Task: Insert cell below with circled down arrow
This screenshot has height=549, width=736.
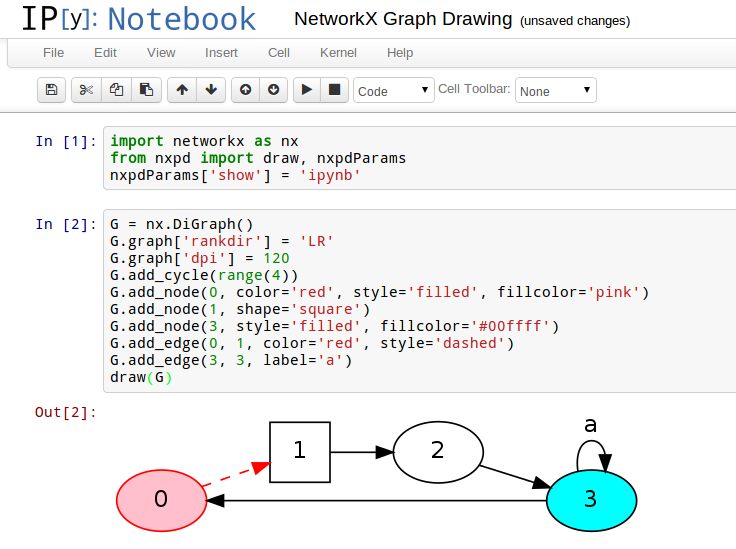Action: pos(274,90)
